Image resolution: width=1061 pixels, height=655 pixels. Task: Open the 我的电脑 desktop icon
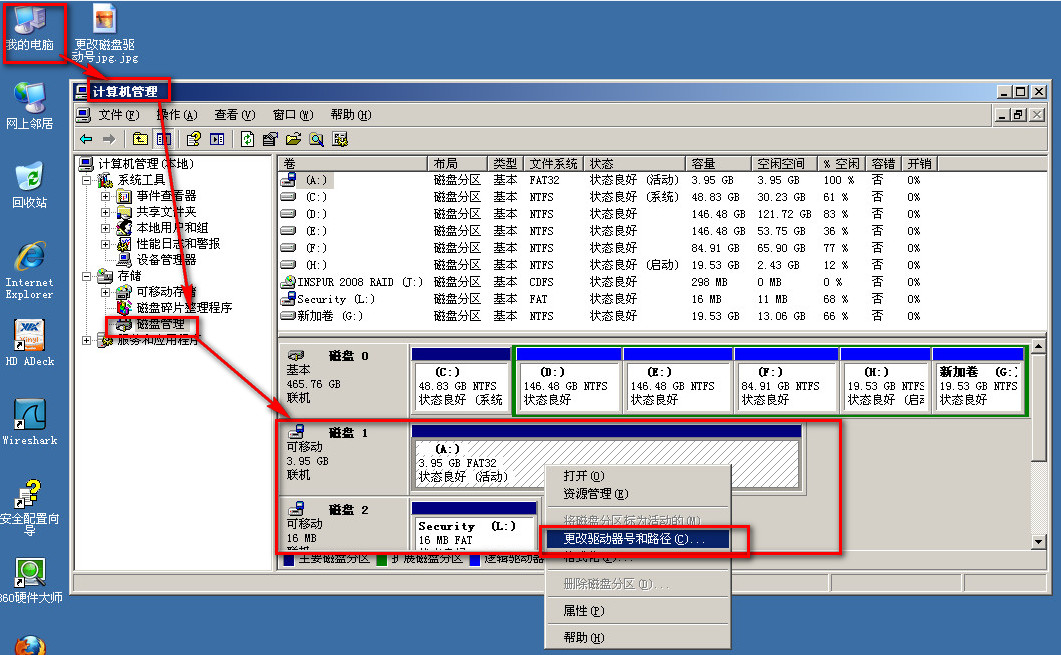pyautogui.click(x=29, y=30)
